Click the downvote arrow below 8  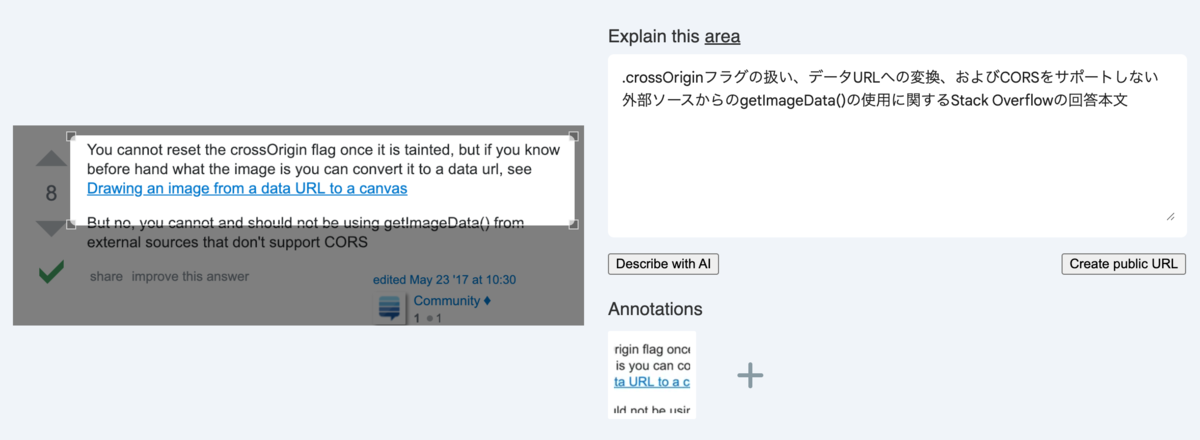tap(51, 229)
